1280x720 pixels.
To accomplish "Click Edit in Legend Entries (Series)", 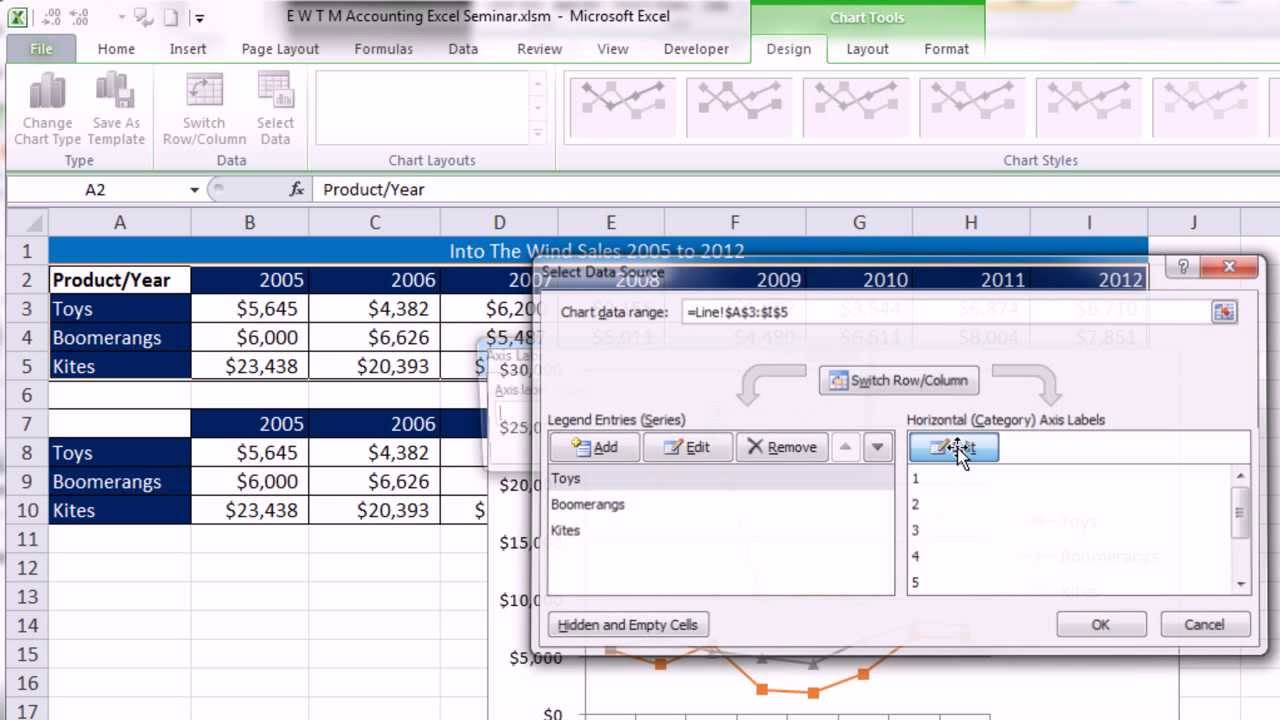I will coord(686,447).
